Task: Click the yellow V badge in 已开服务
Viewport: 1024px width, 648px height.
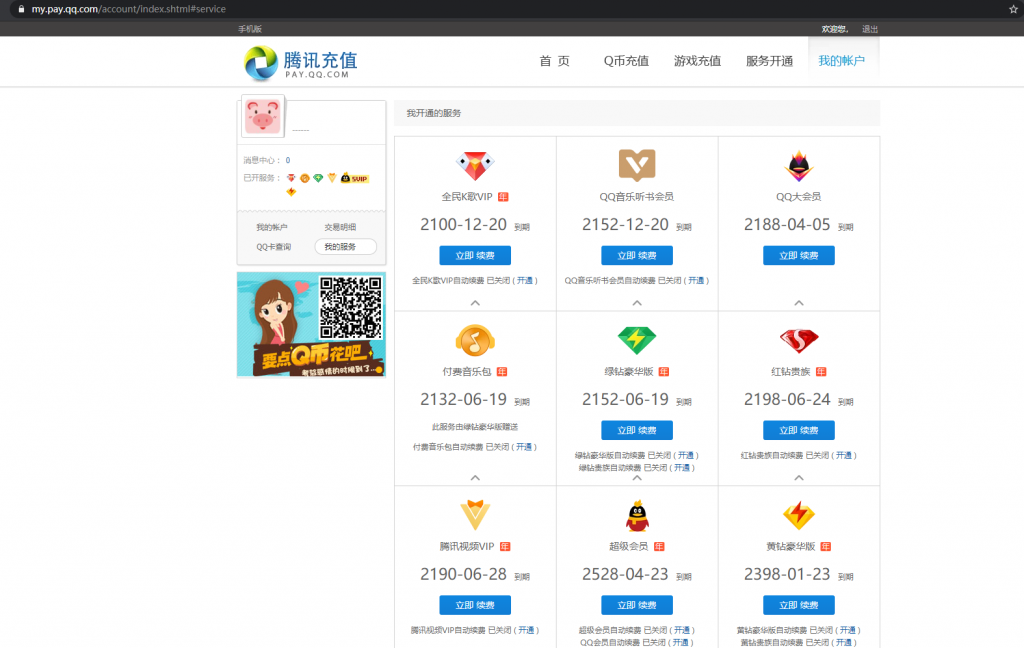Action: point(332,178)
